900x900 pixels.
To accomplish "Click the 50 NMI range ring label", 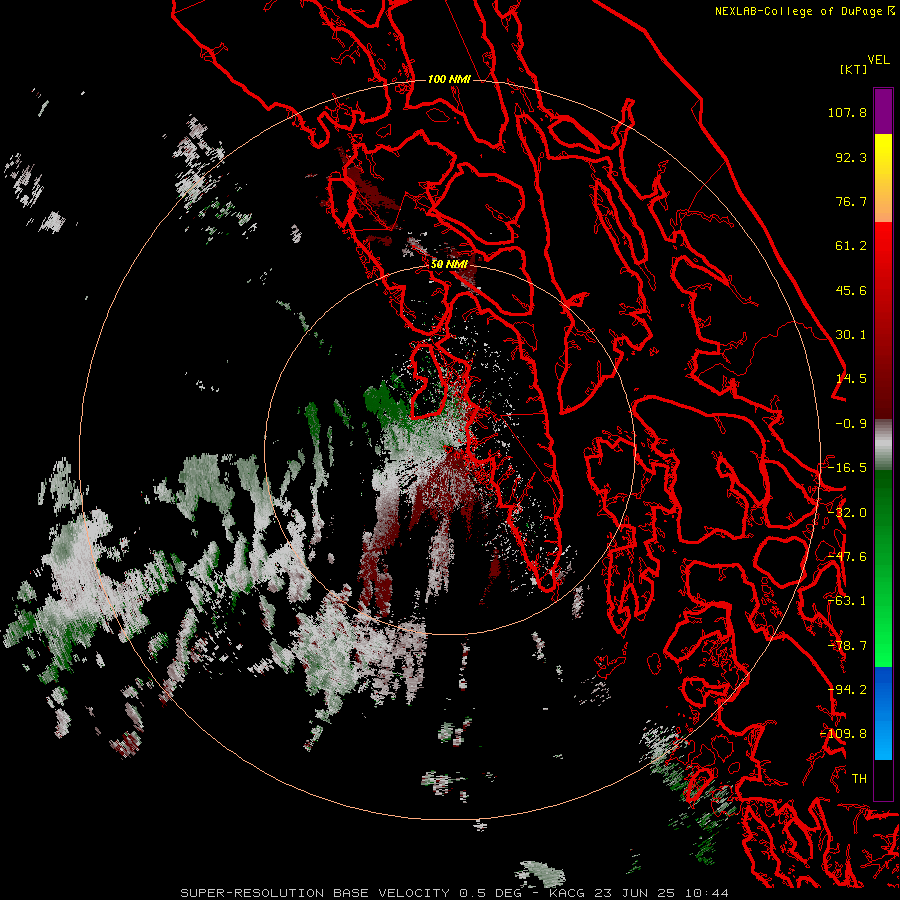I will click(449, 265).
